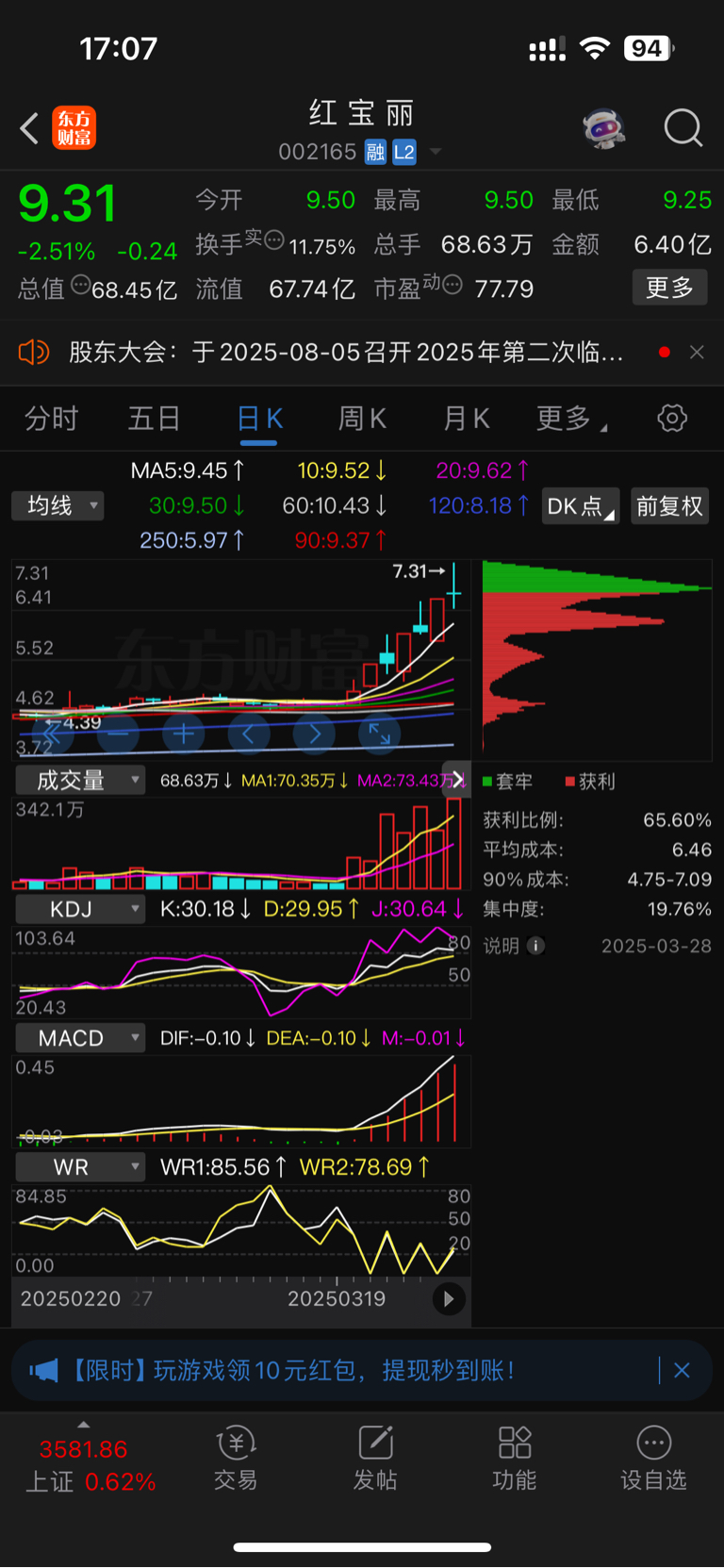This screenshot has height=1568, width=724.
Task: Open the KDJ indicator dropdown
Action: tap(80, 909)
